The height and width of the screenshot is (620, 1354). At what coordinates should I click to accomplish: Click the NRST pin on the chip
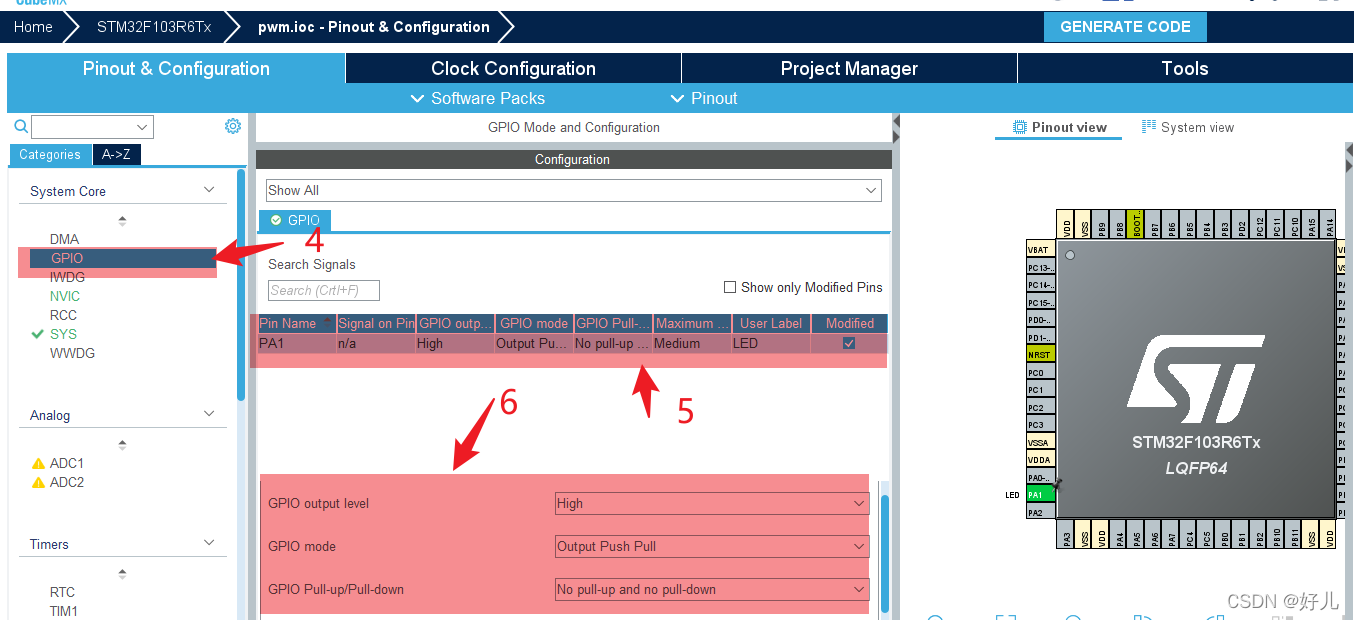(1041, 354)
